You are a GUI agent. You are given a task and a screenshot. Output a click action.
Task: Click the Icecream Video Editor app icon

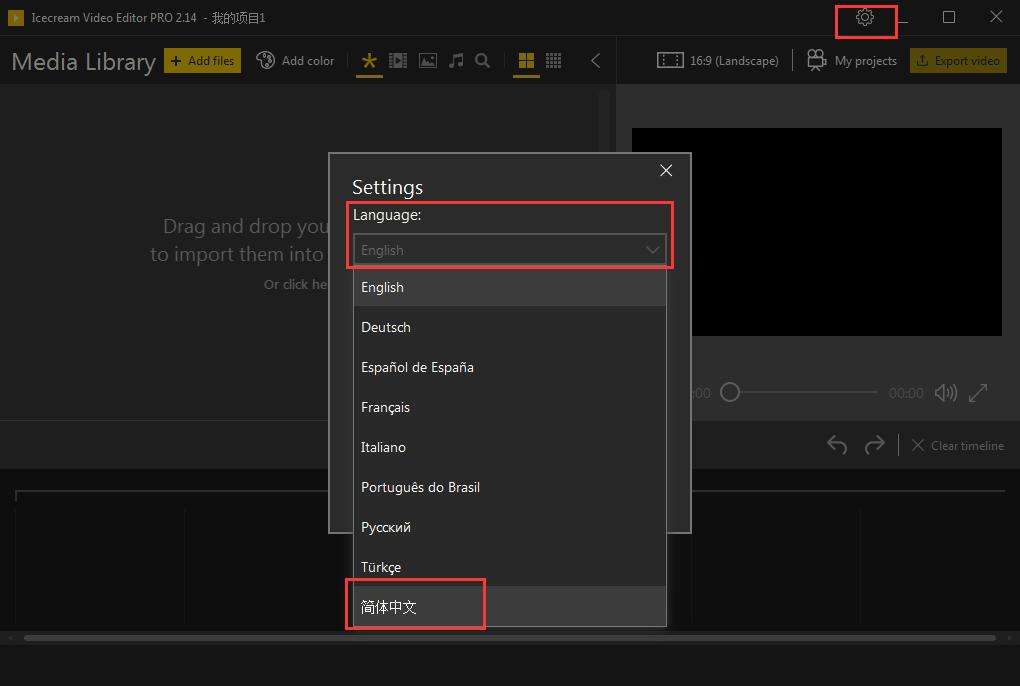[16, 18]
